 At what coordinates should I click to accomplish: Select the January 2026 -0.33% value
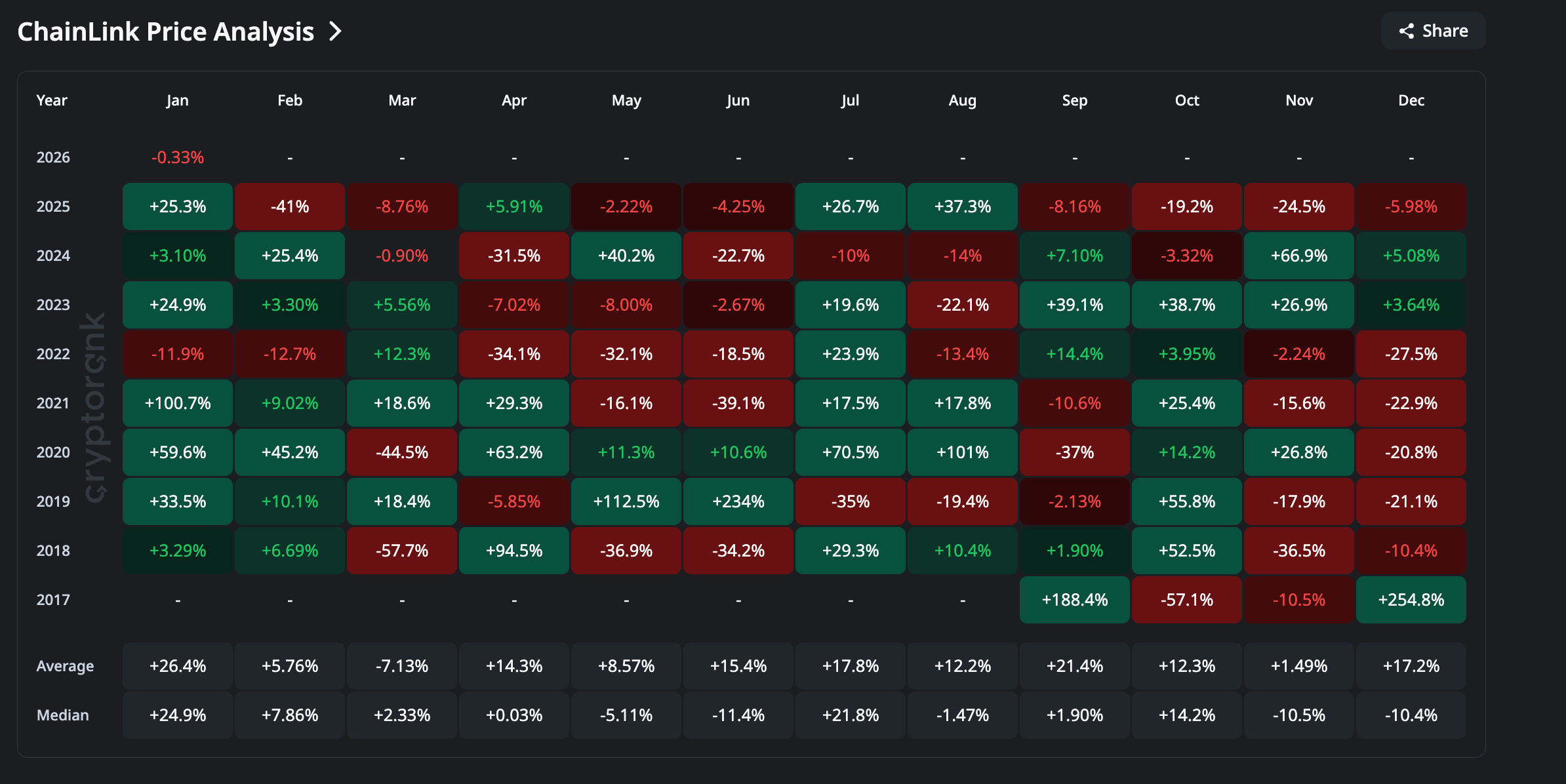(x=178, y=157)
